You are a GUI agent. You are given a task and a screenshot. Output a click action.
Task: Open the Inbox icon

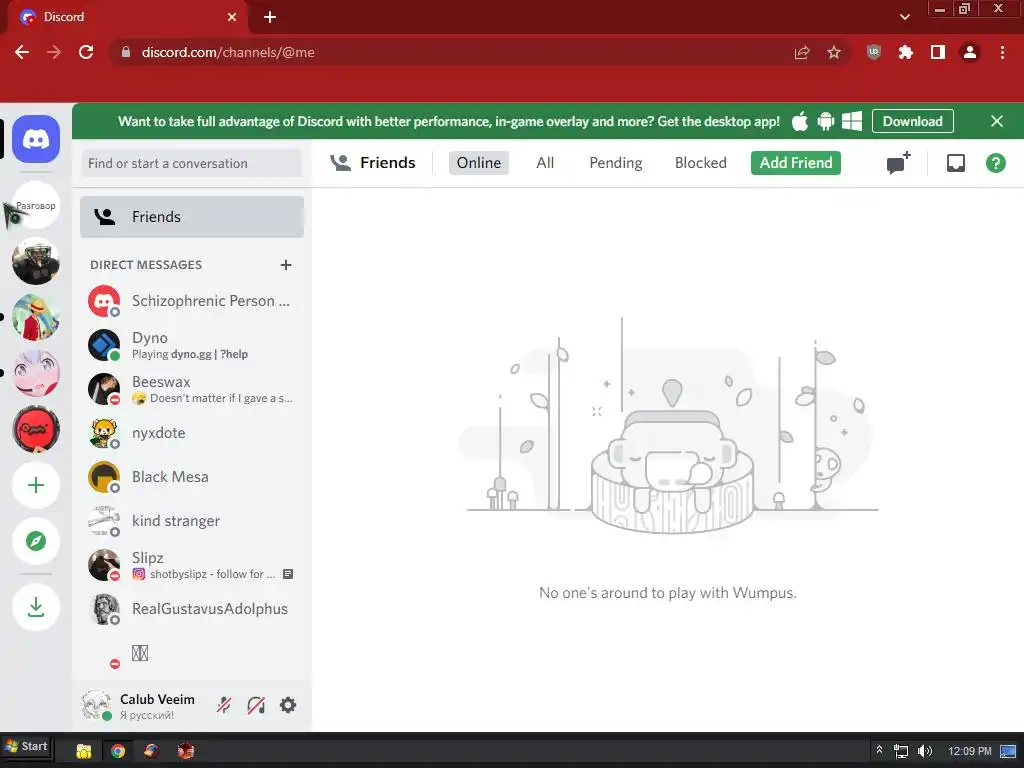[x=955, y=163]
